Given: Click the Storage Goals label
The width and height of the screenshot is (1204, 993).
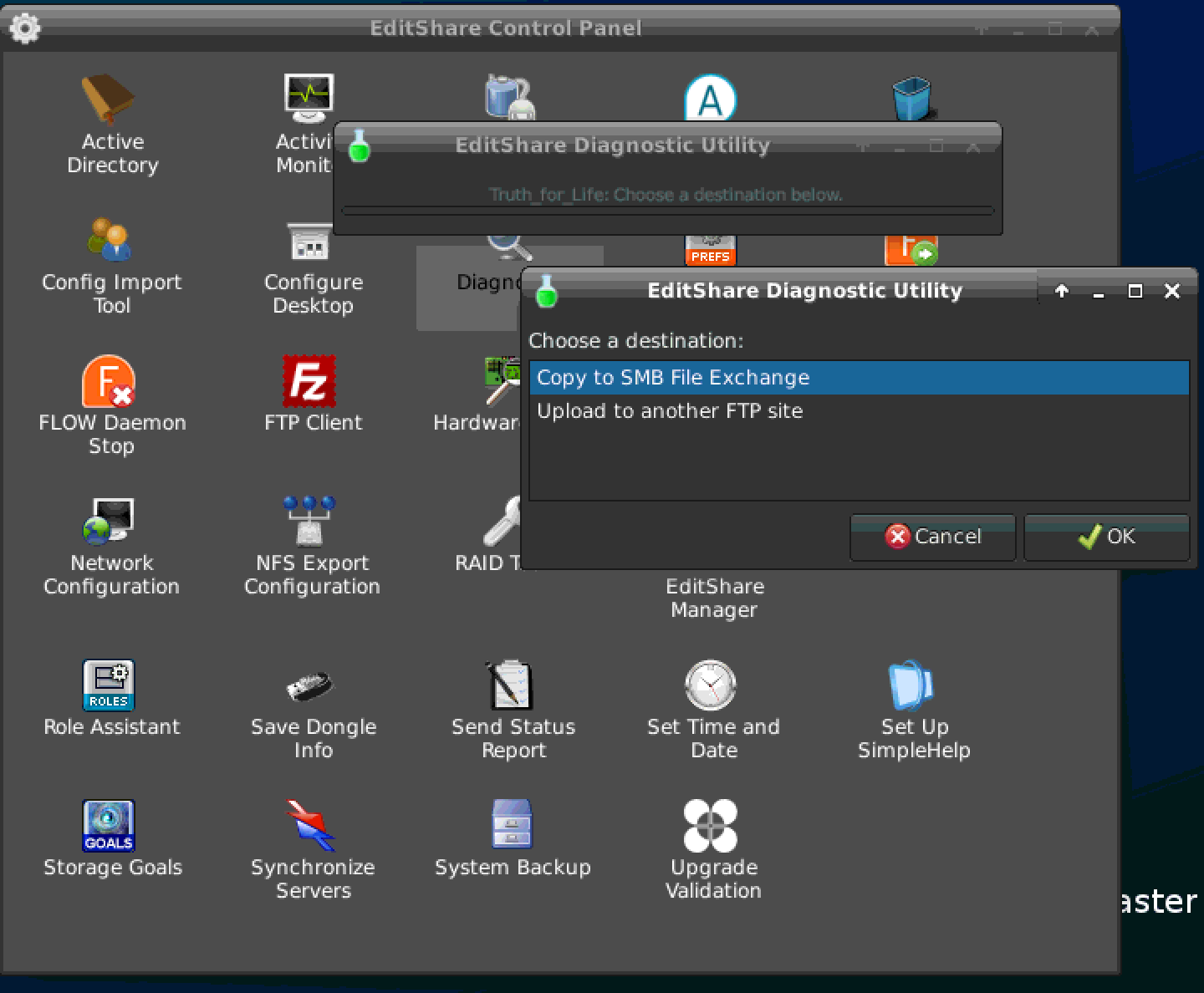Looking at the screenshot, I should pos(113,867).
